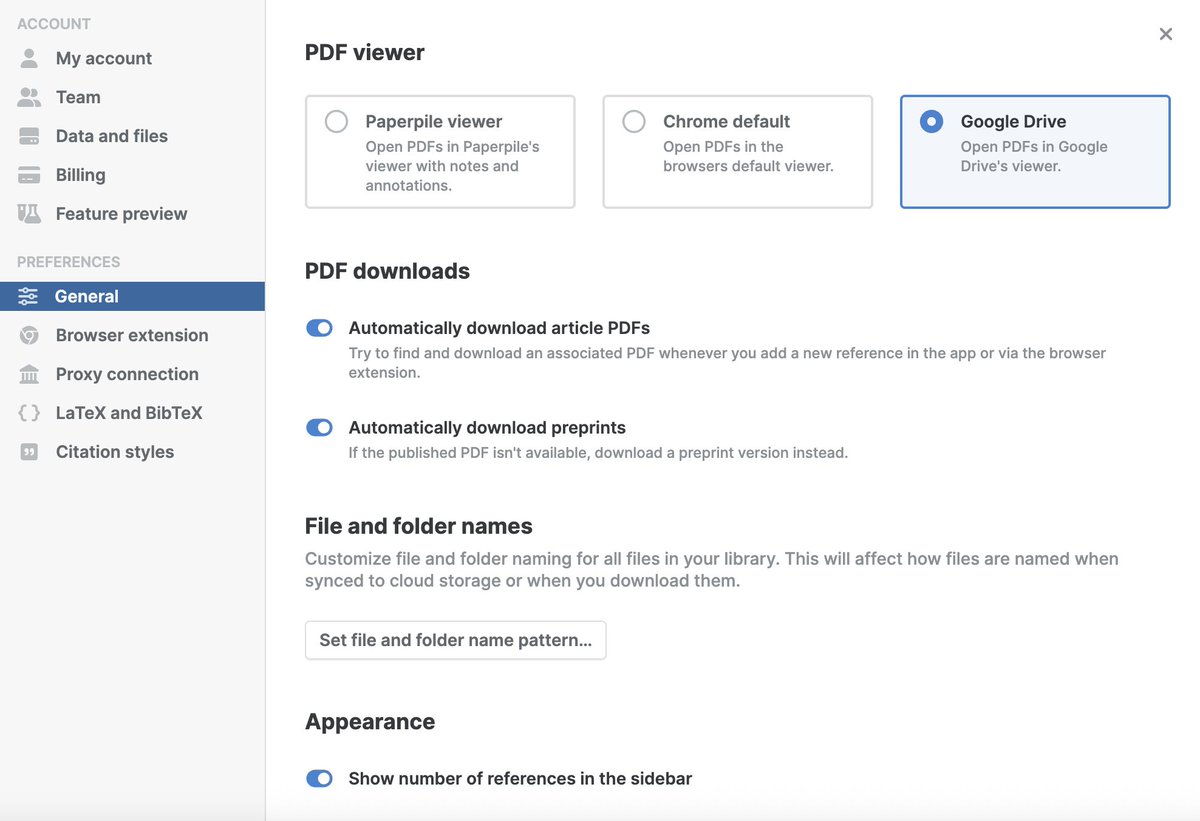
Task: Select the Google Drive radio button
Action: point(931,121)
